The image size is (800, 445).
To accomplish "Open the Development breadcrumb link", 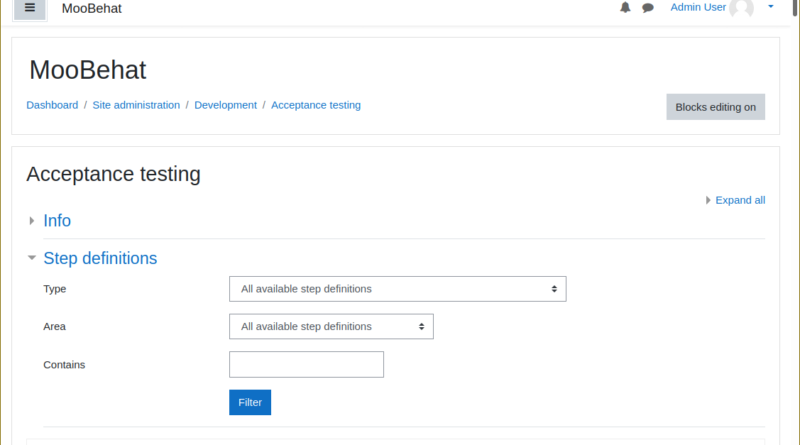I will click(226, 105).
